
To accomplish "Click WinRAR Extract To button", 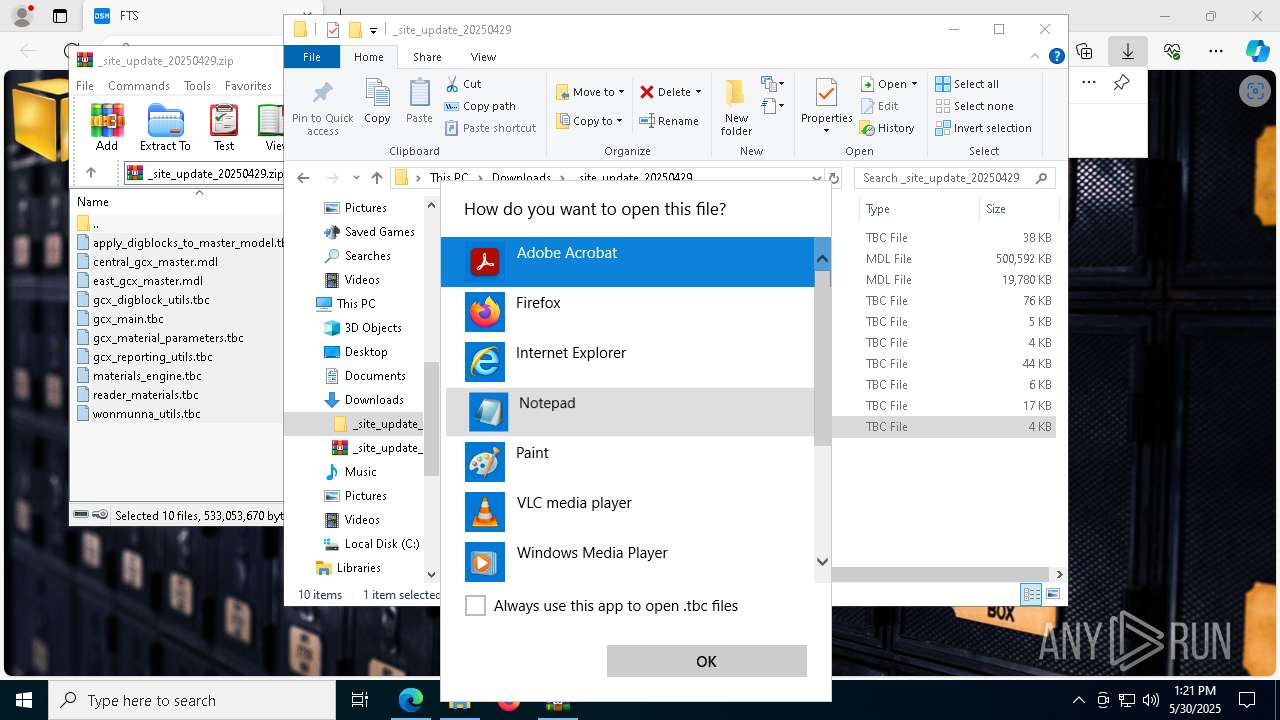I will (165, 128).
